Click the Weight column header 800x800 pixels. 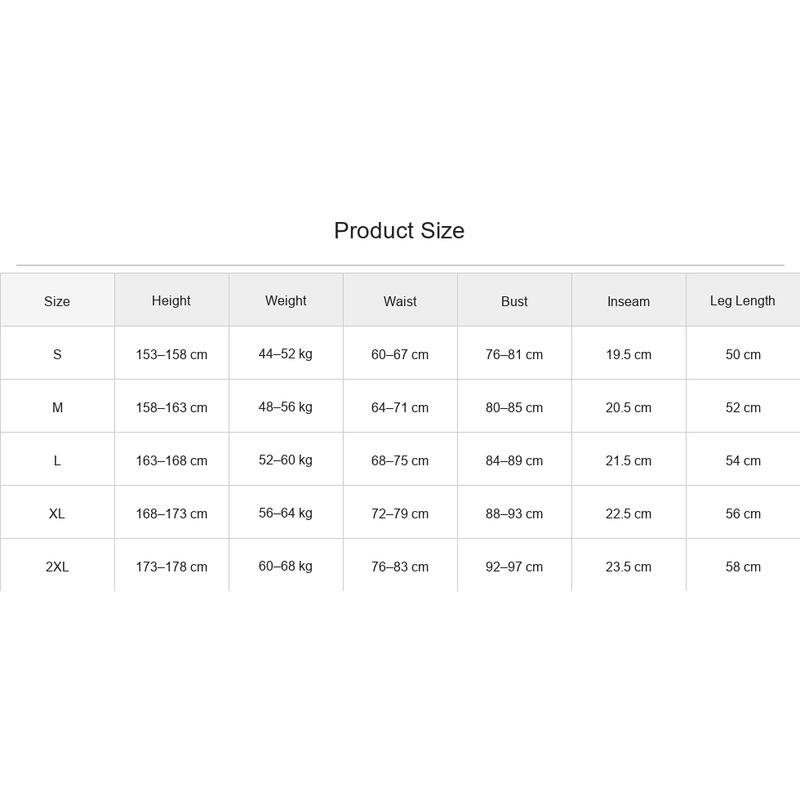[286, 301]
